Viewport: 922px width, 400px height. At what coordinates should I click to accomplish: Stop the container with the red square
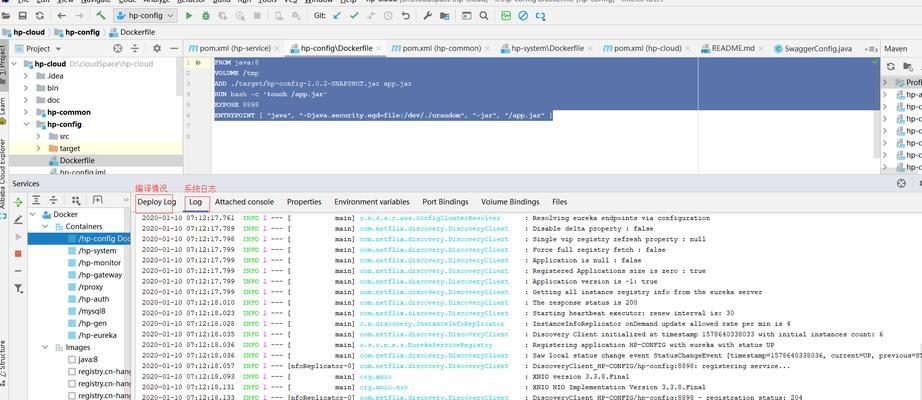[18, 254]
